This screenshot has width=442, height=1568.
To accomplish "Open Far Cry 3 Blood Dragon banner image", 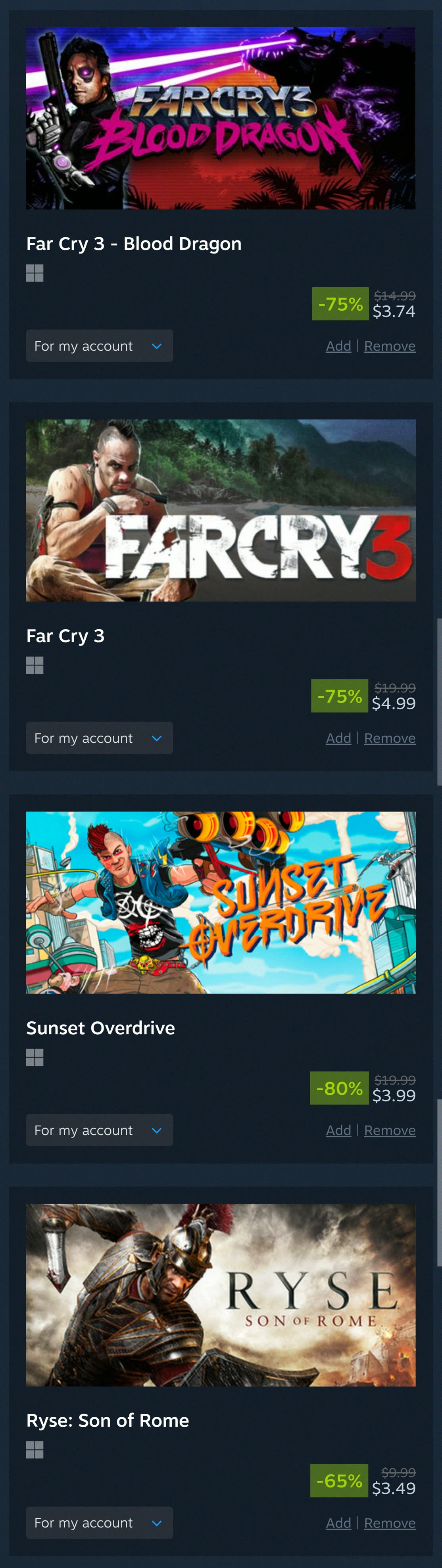I will click(x=221, y=118).
